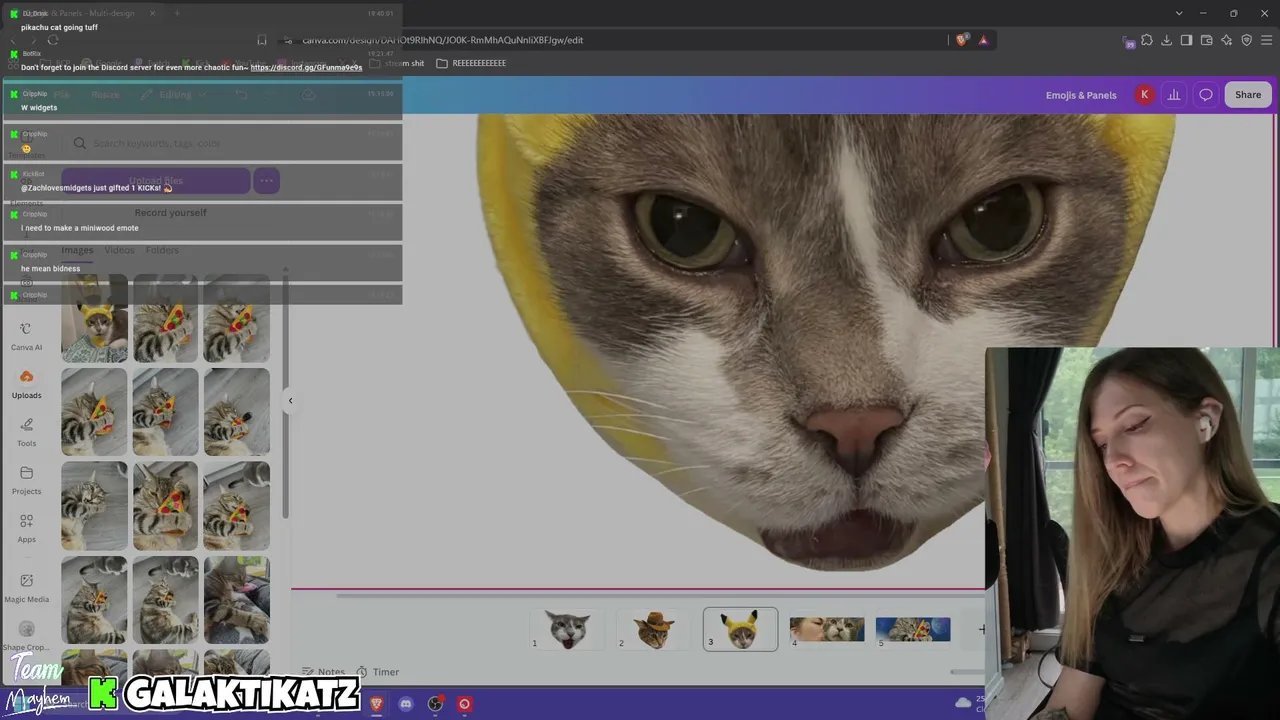Click the search keywords input field
Image resolution: width=1280 pixels, height=720 pixels.
(170, 143)
